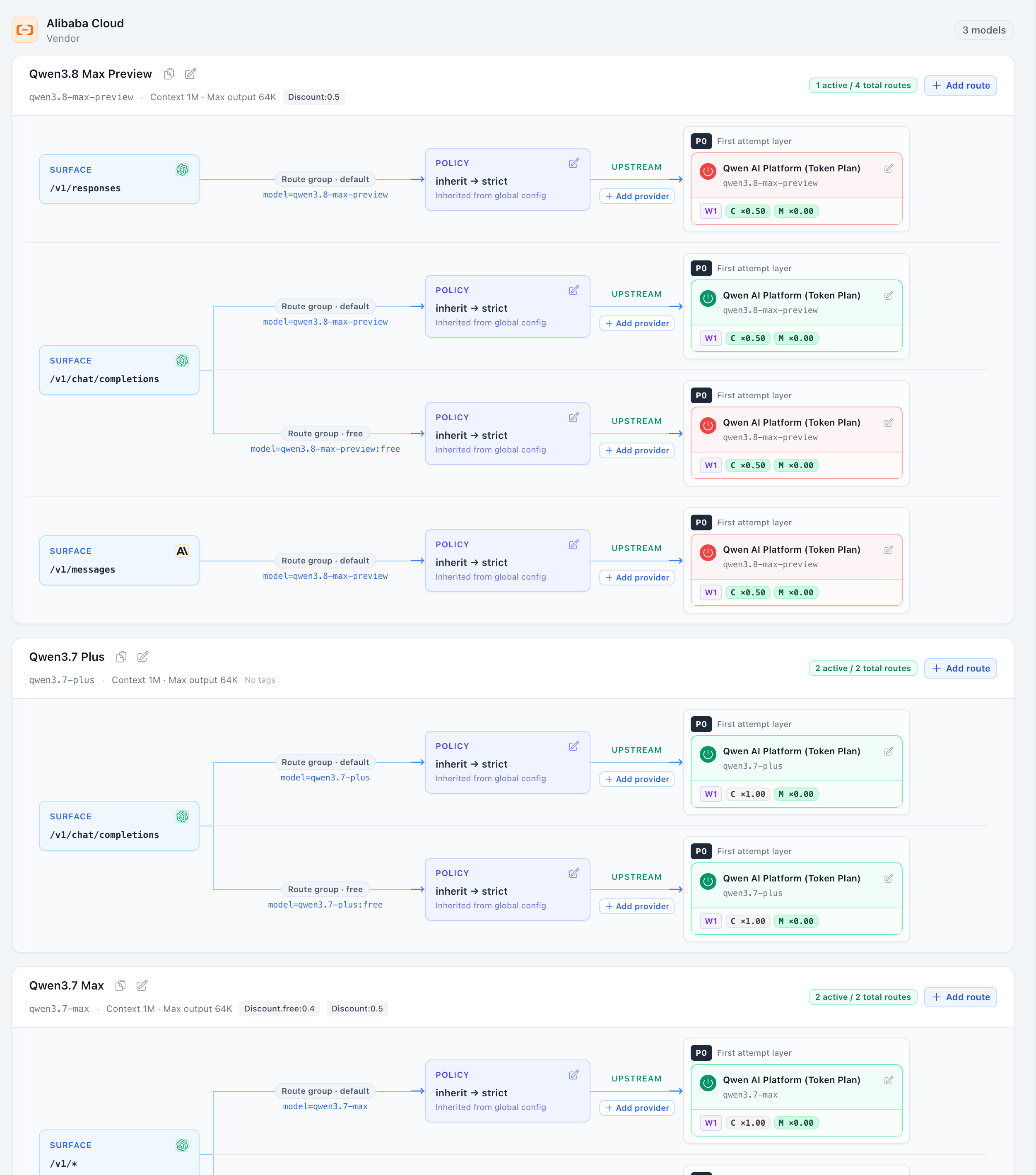Enable the provider on the /v1/responses route
The height and width of the screenshot is (1175, 1036).
(x=708, y=171)
